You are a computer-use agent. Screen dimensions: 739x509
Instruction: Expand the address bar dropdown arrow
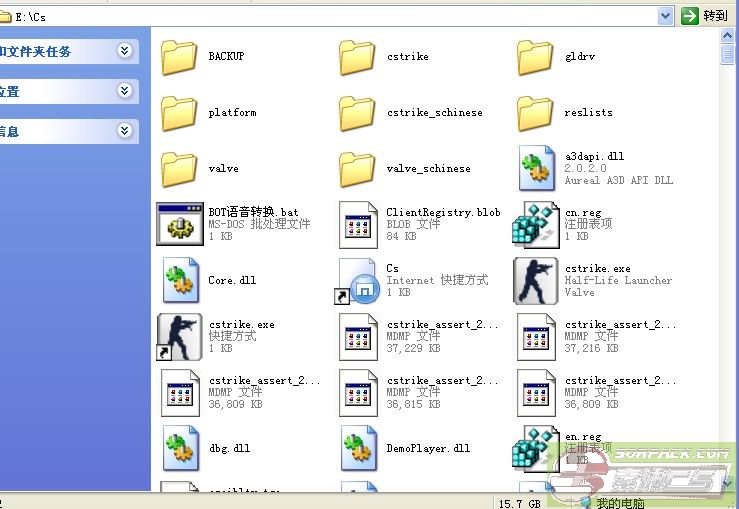tap(666, 16)
